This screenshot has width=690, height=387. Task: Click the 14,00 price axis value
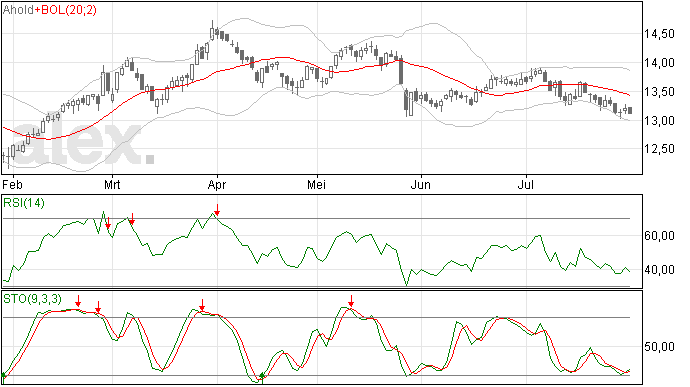(x=659, y=63)
